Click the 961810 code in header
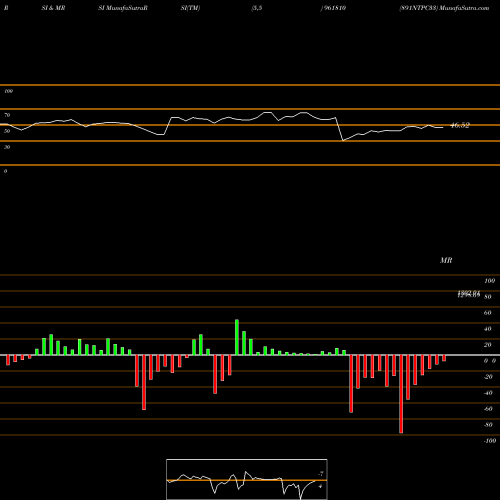This screenshot has height=500, width=500. 335,8
